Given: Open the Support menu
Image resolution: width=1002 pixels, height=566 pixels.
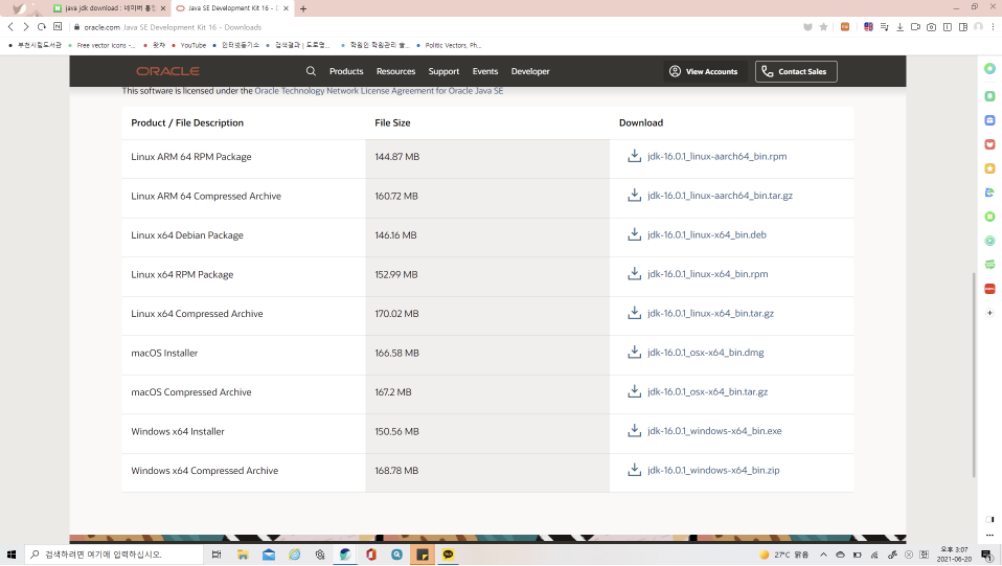Looking at the screenshot, I should [443, 71].
